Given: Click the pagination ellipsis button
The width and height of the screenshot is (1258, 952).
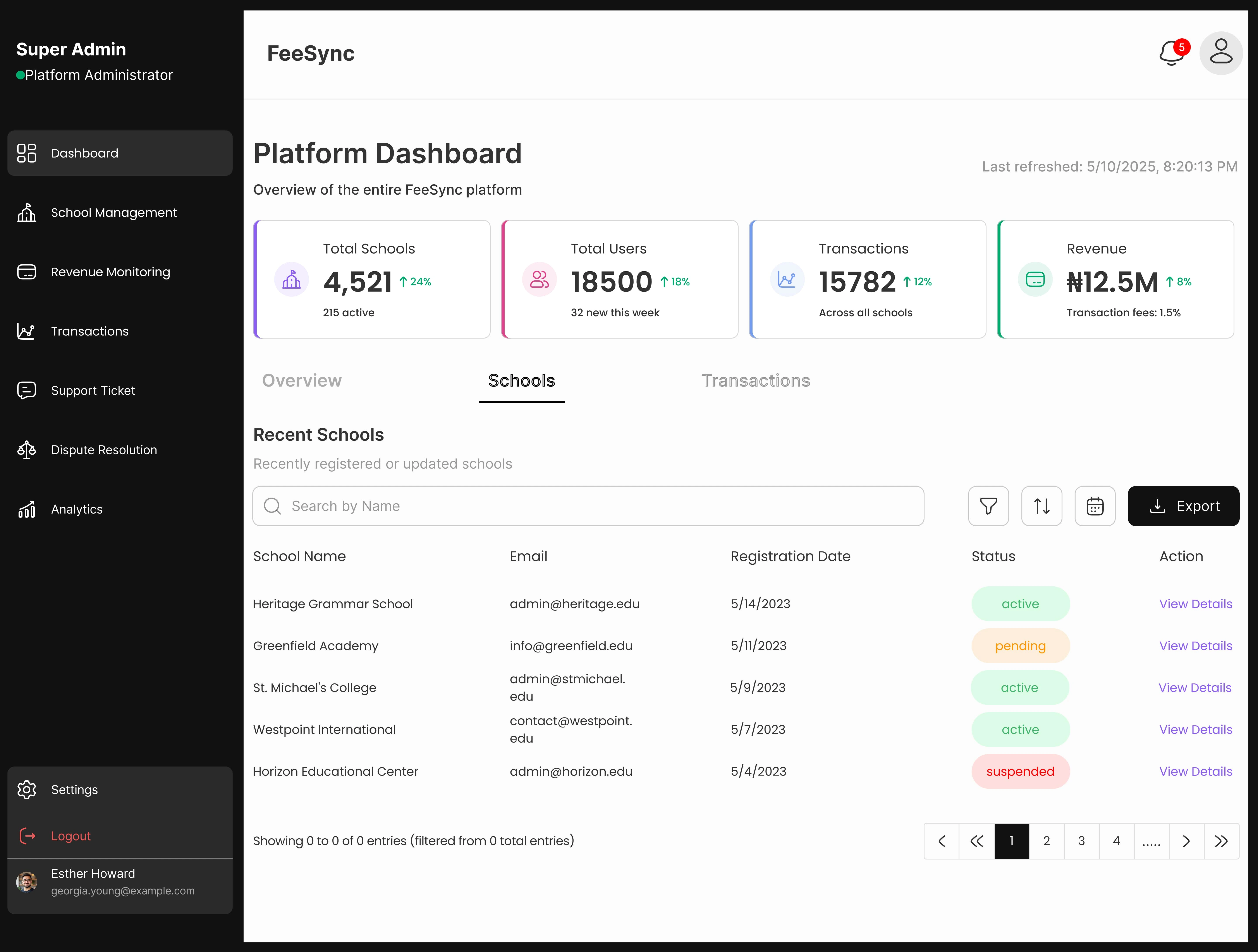Looking at the screenshot, I should [x=1152, y=841].
